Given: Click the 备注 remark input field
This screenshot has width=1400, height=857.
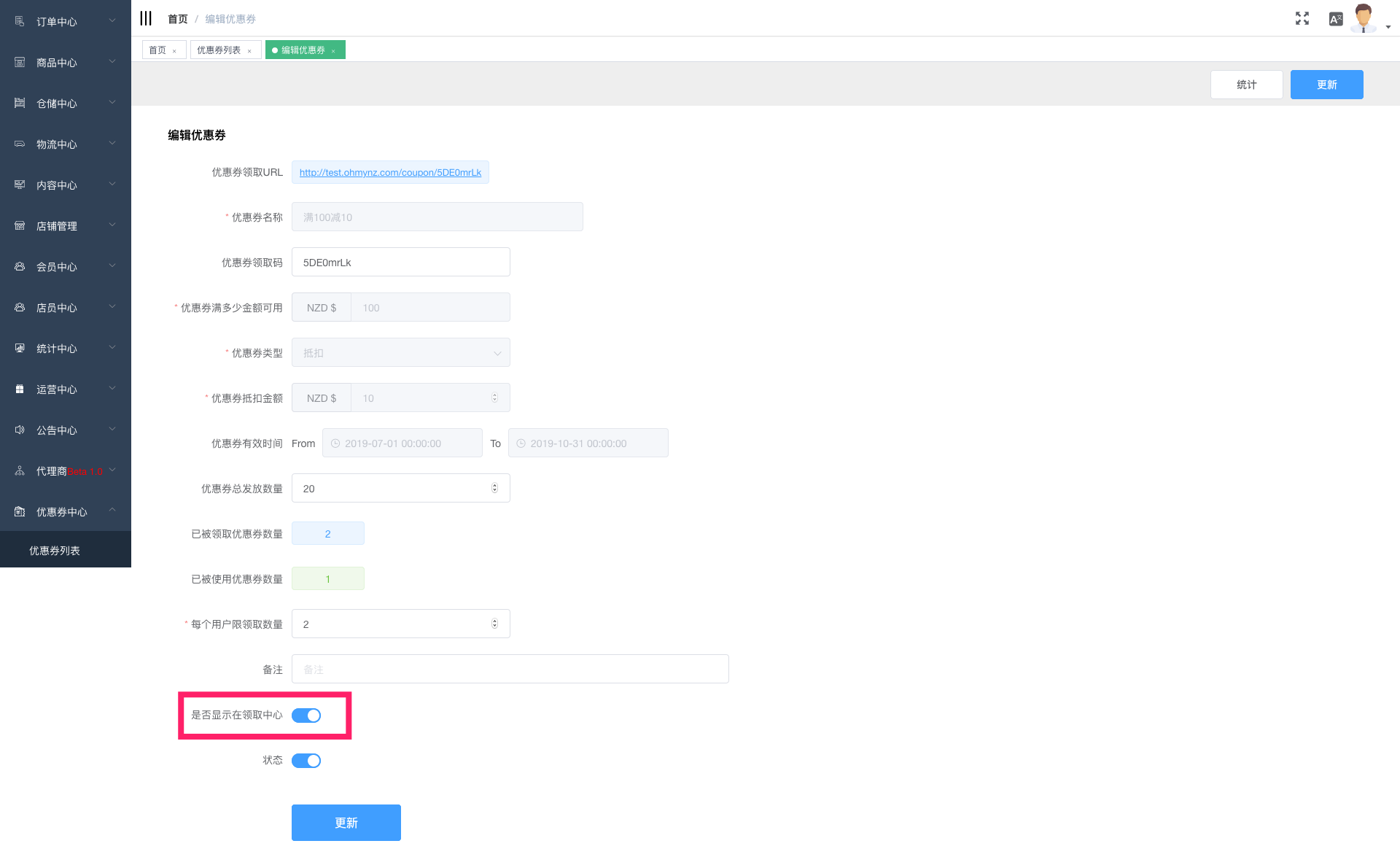Looking at the screenshot, I should pyautogui.click(x=510, y=670).
